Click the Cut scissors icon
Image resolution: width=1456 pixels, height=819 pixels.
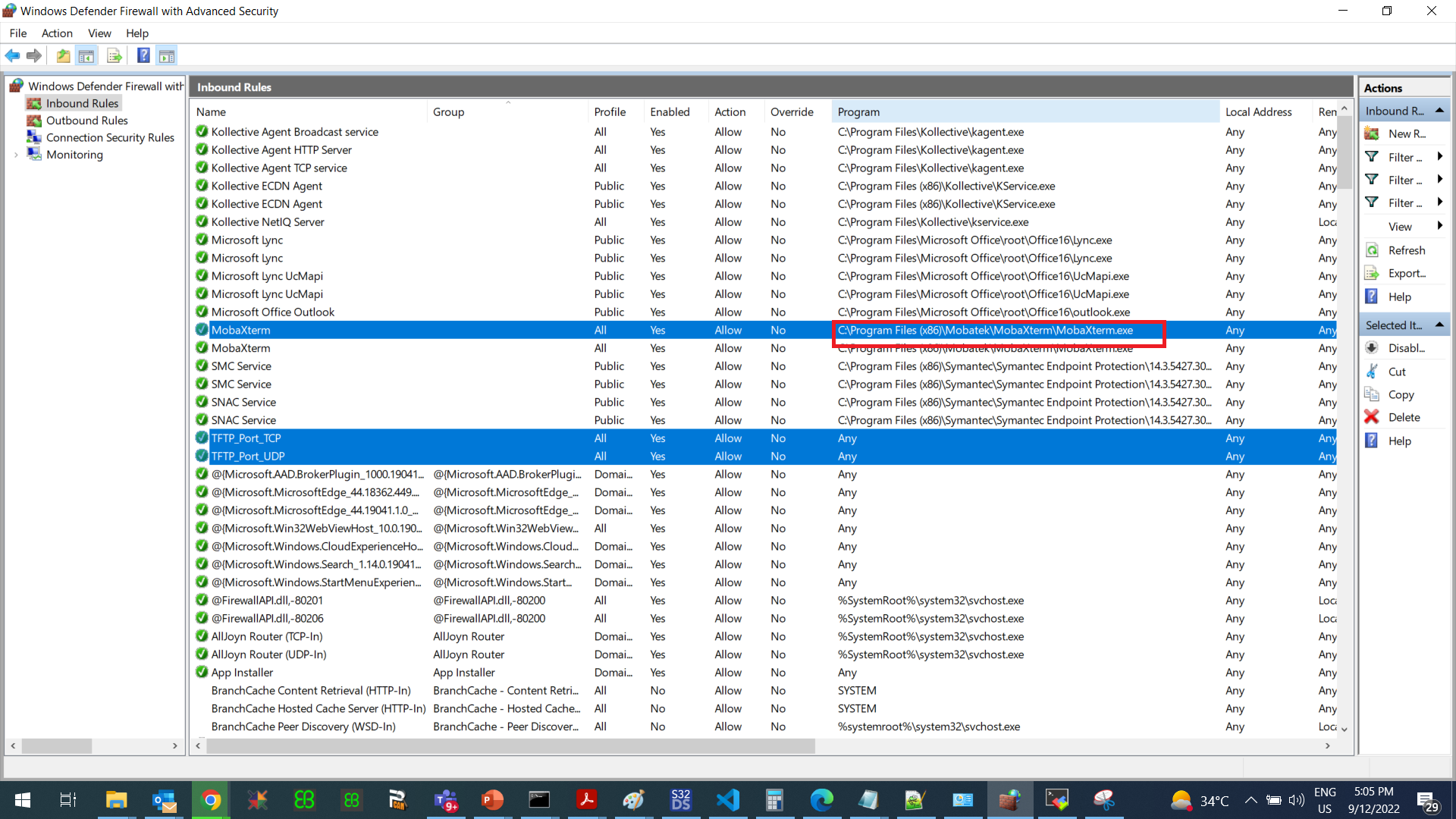(1372, 372)
